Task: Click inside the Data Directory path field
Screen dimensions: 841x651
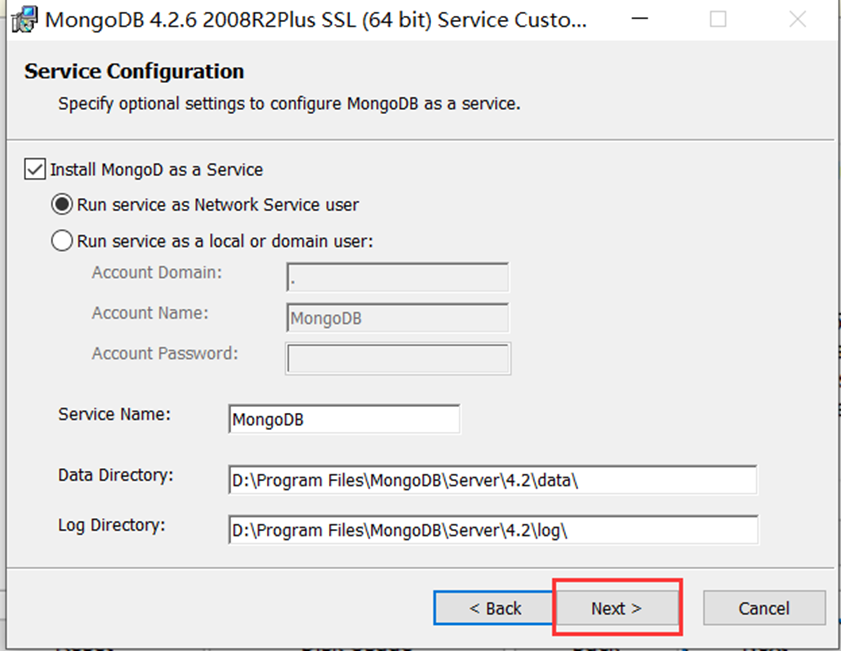Action: tap(492, 480)
